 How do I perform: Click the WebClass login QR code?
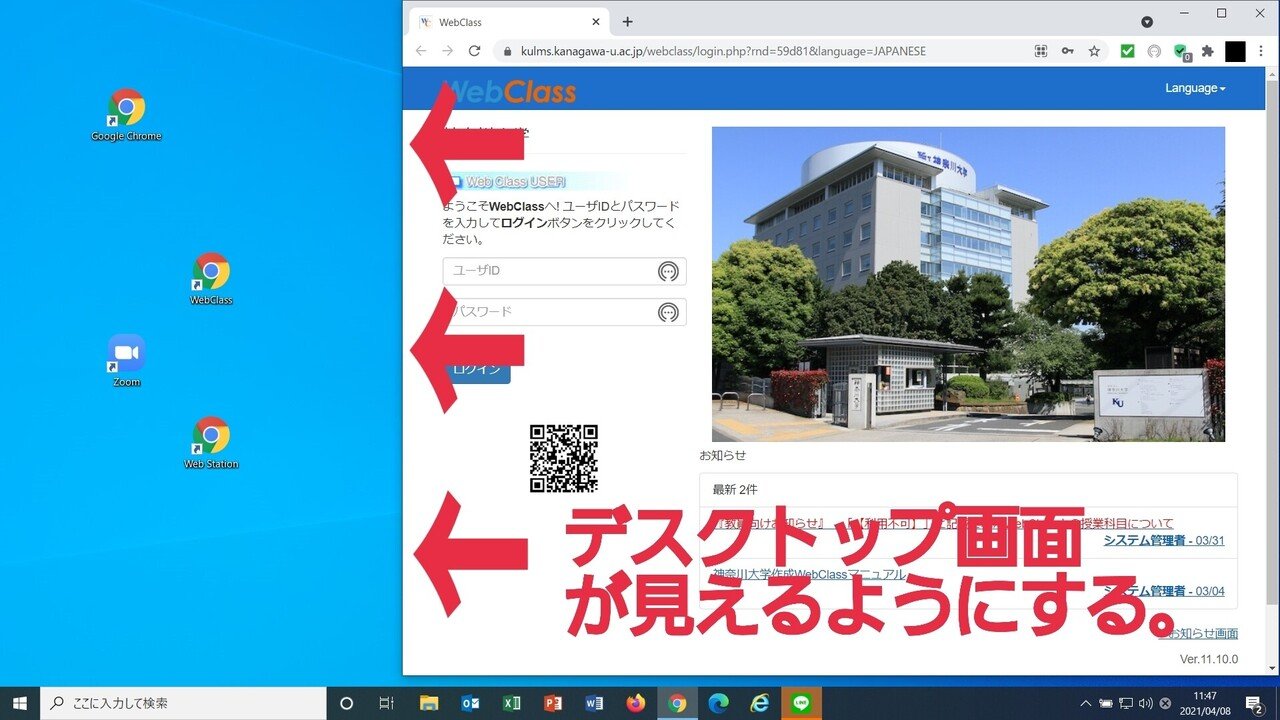pyautogui.click(x=564, y=458)
